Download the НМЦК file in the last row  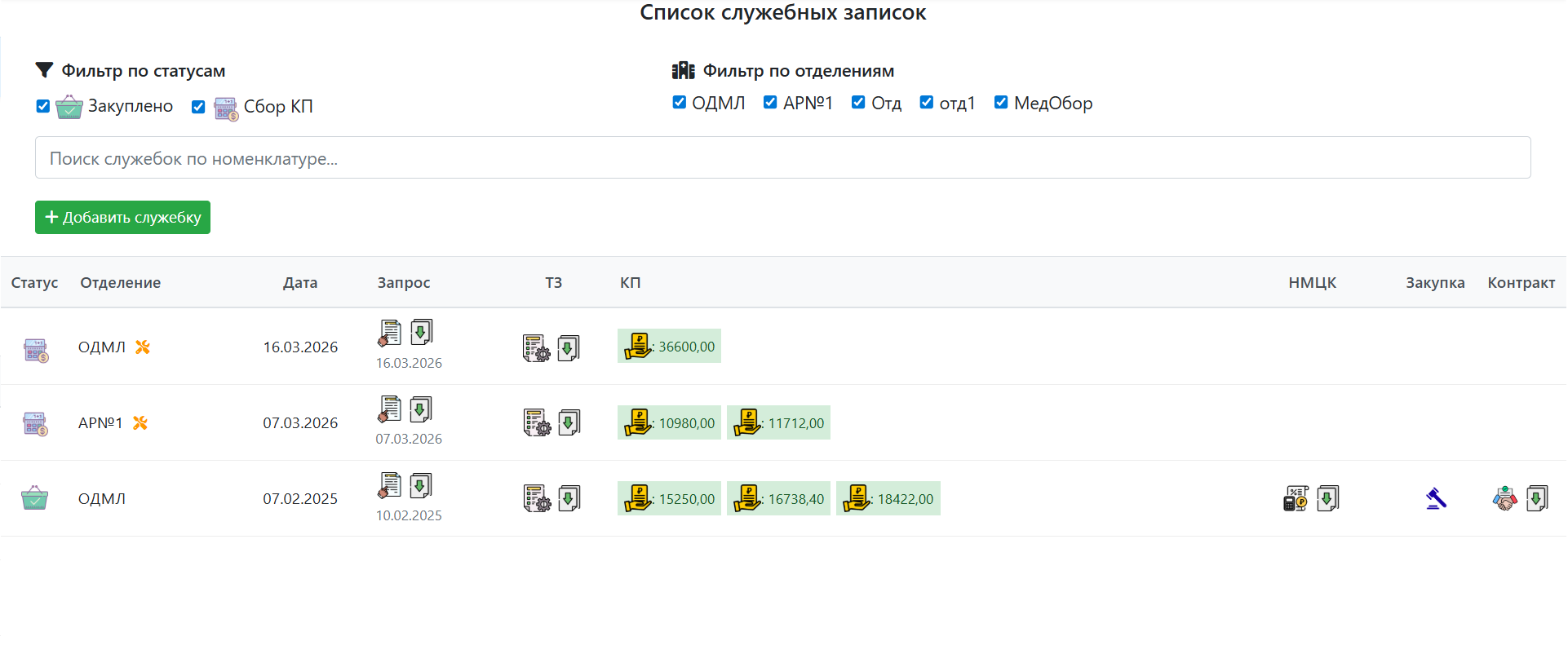tap(1327, 498)
